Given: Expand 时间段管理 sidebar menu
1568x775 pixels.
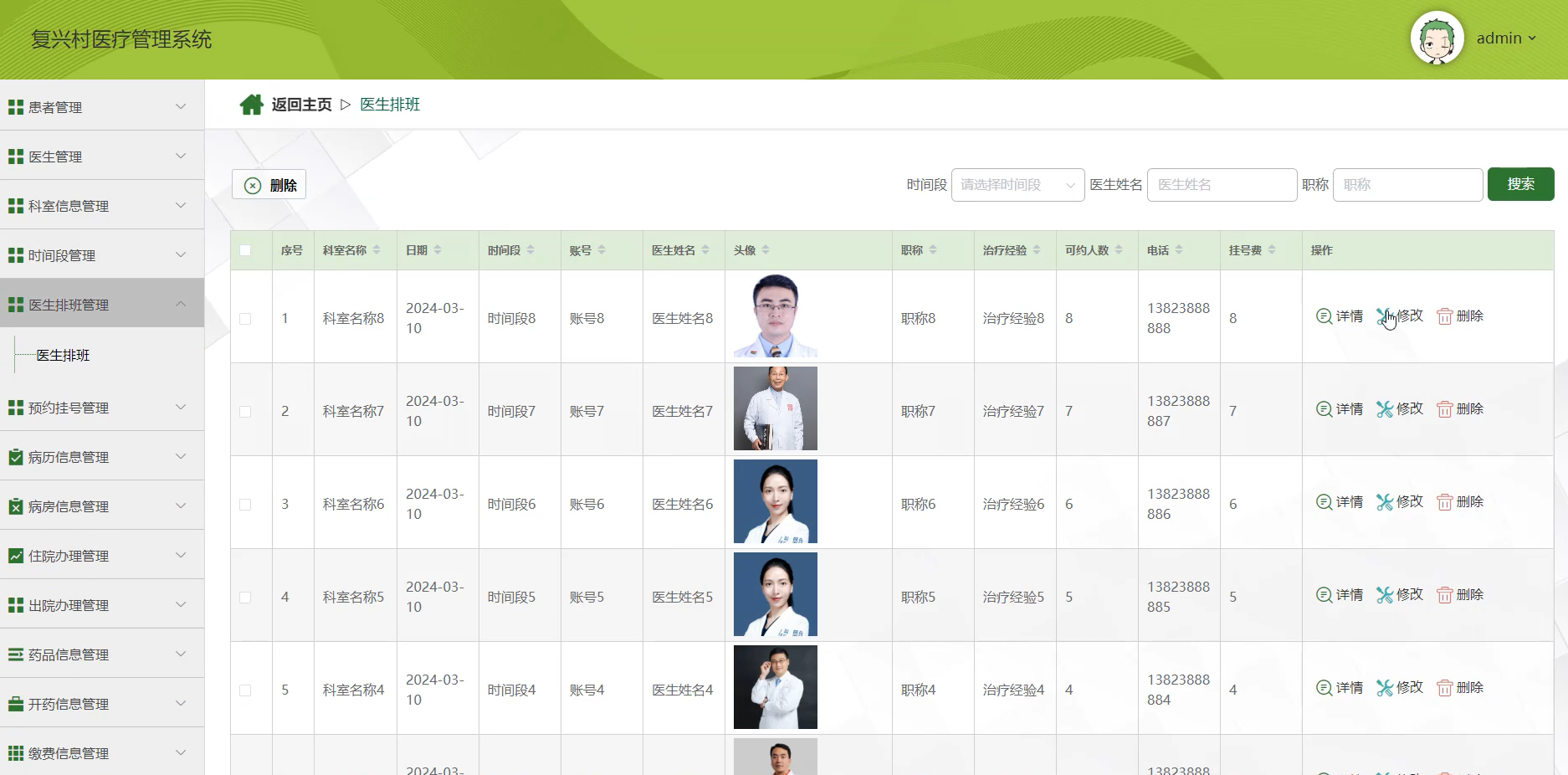Looking at the screenshot, I should [102, 254].
